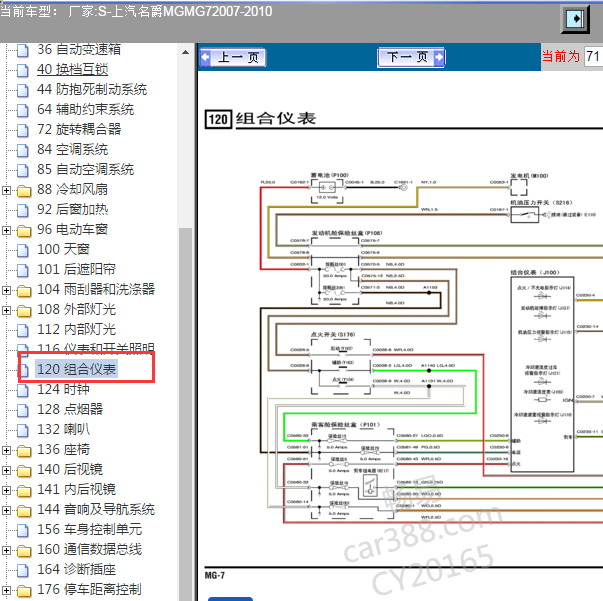
Task: Click the exit arrow icon at top right
Action: point(575,19)
